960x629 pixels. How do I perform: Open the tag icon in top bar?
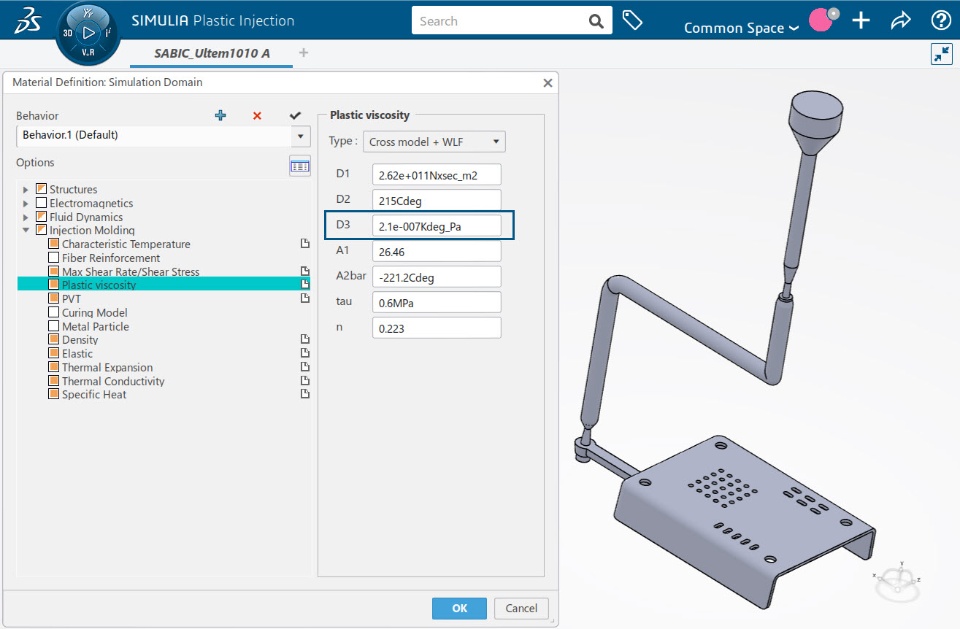click(x=632, y=20)
